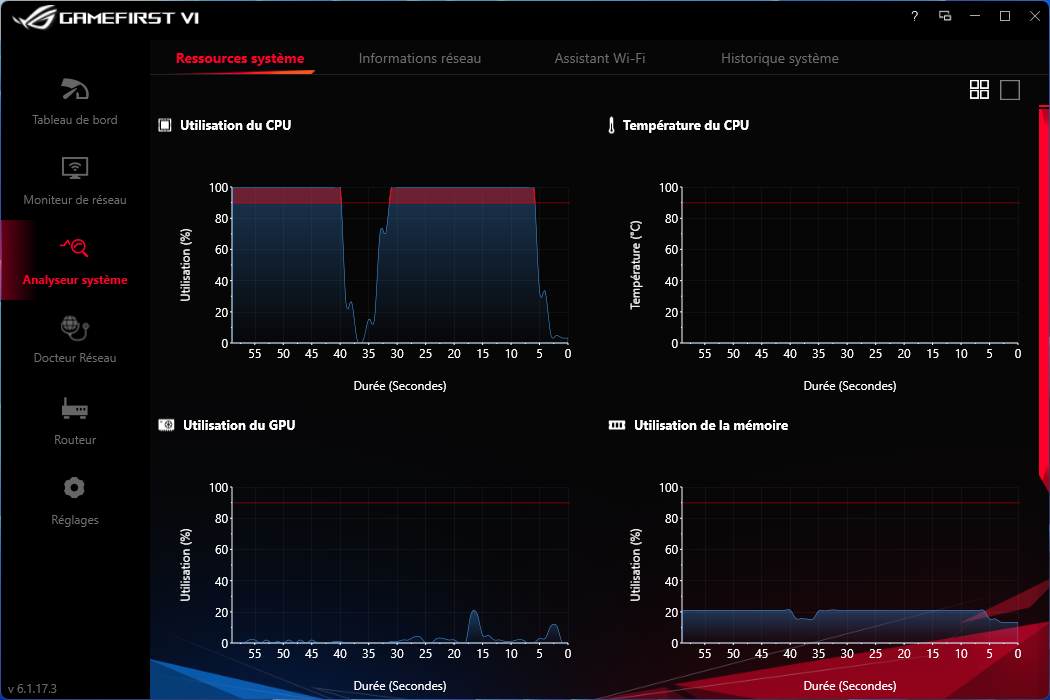Click the Utilisation du CPU heading
Image resolution: width=1050 pixels, height=700 pixels.
pos(236,125)
